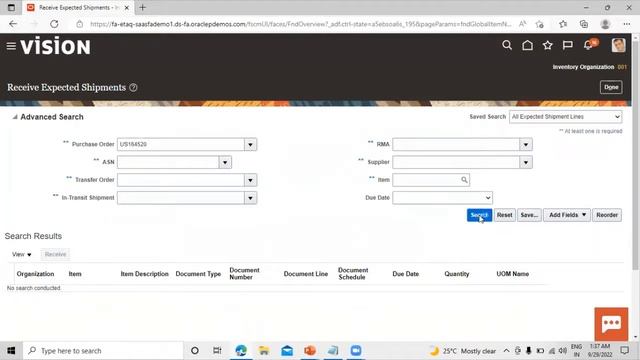Click the UOM Name column header

[513, 274]
